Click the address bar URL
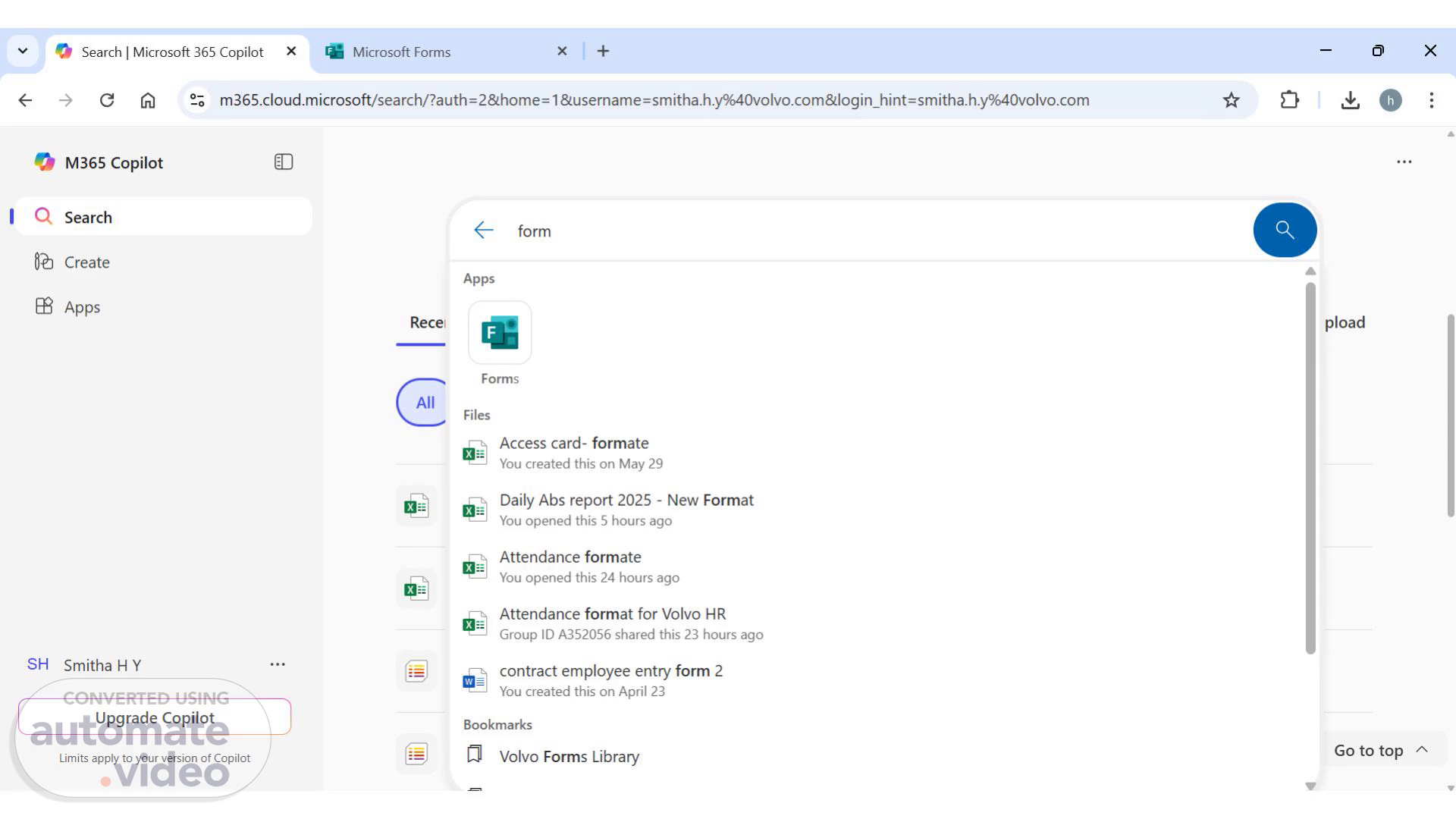This screenshot has width=1456, height=819. [x=654, y=100]
